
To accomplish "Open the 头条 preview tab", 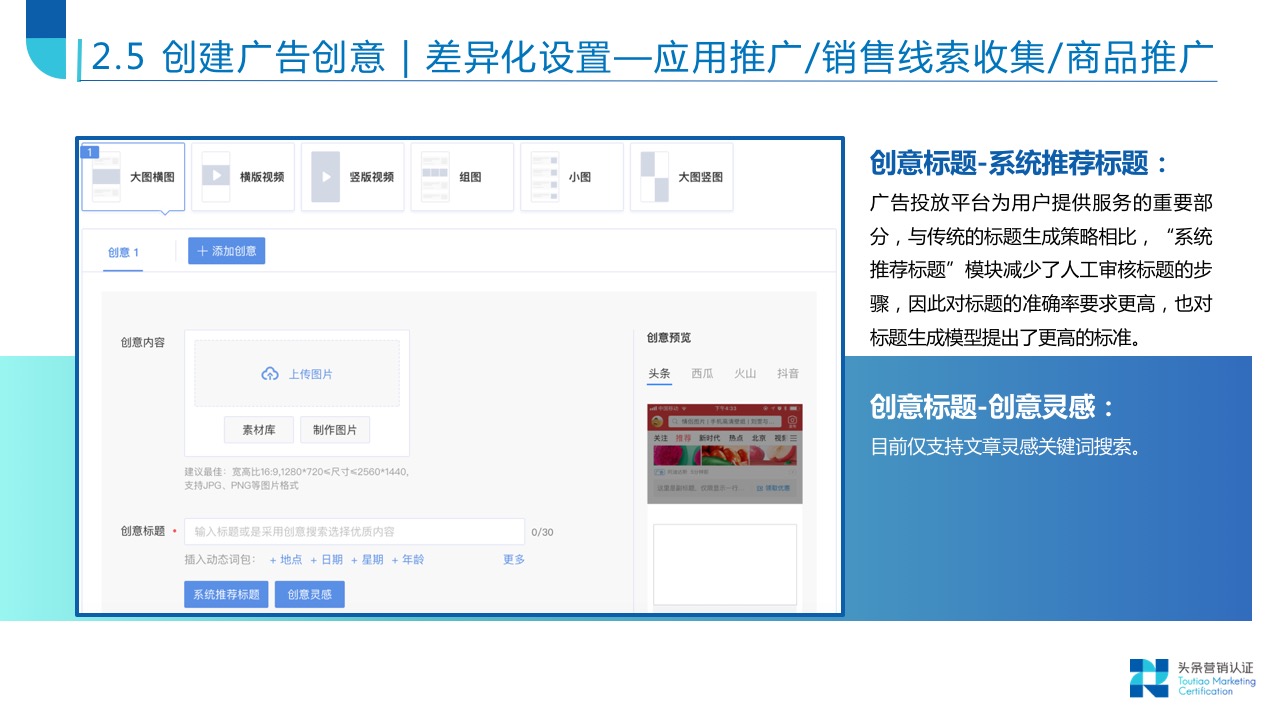I will pos(659,374).
